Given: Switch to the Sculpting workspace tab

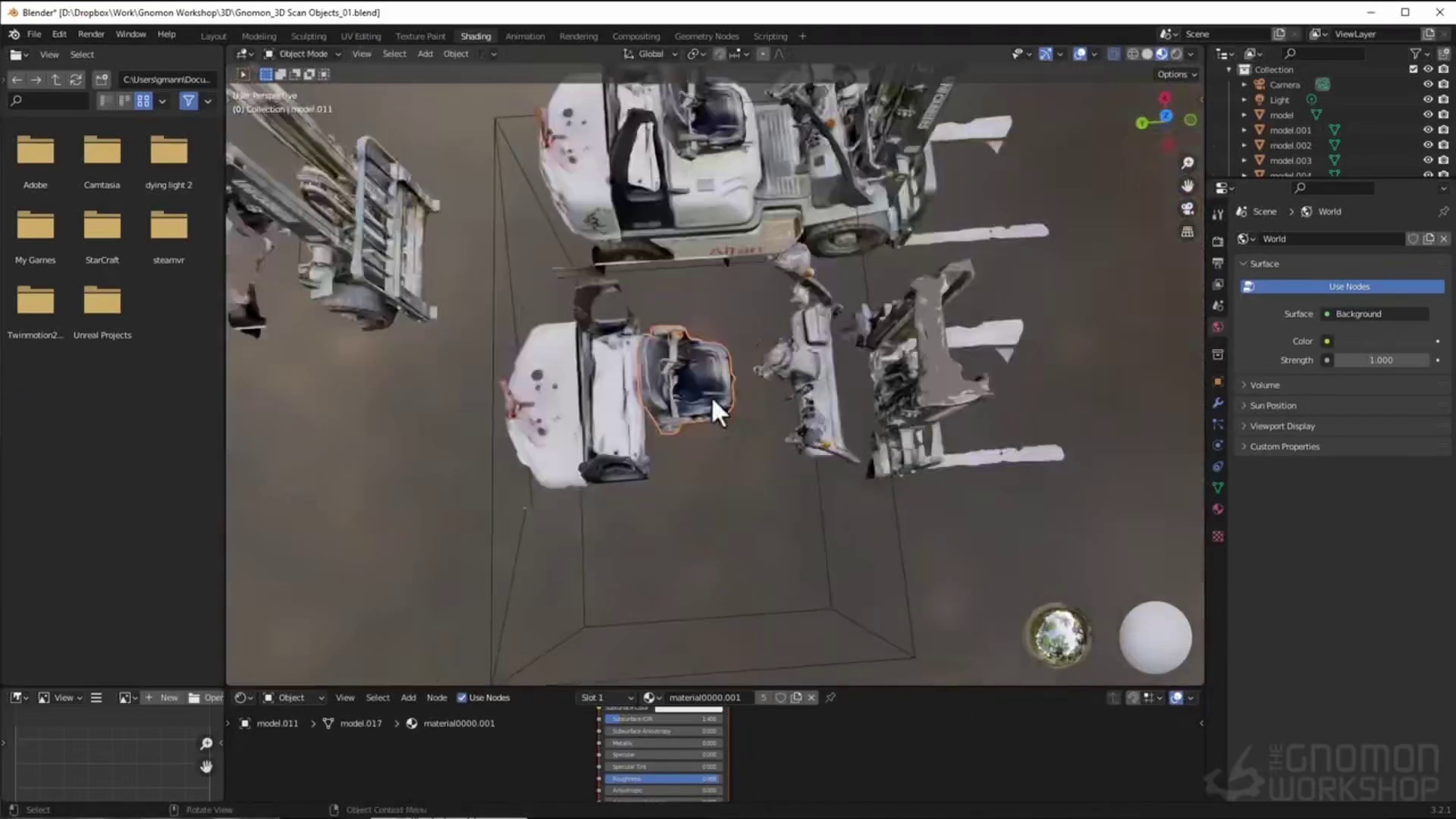Looking at the screenshot, I should click(x=308, y=36).
